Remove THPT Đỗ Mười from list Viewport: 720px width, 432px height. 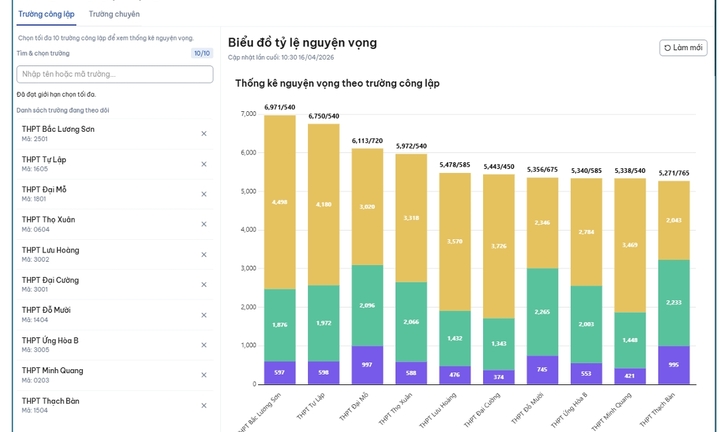204,314
